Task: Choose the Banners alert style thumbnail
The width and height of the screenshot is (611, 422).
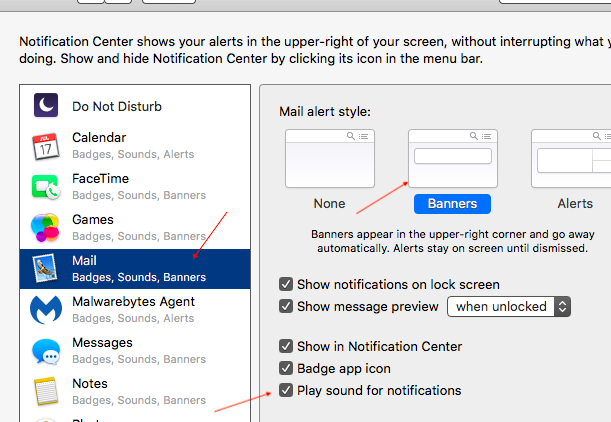Action: [453, 159]
